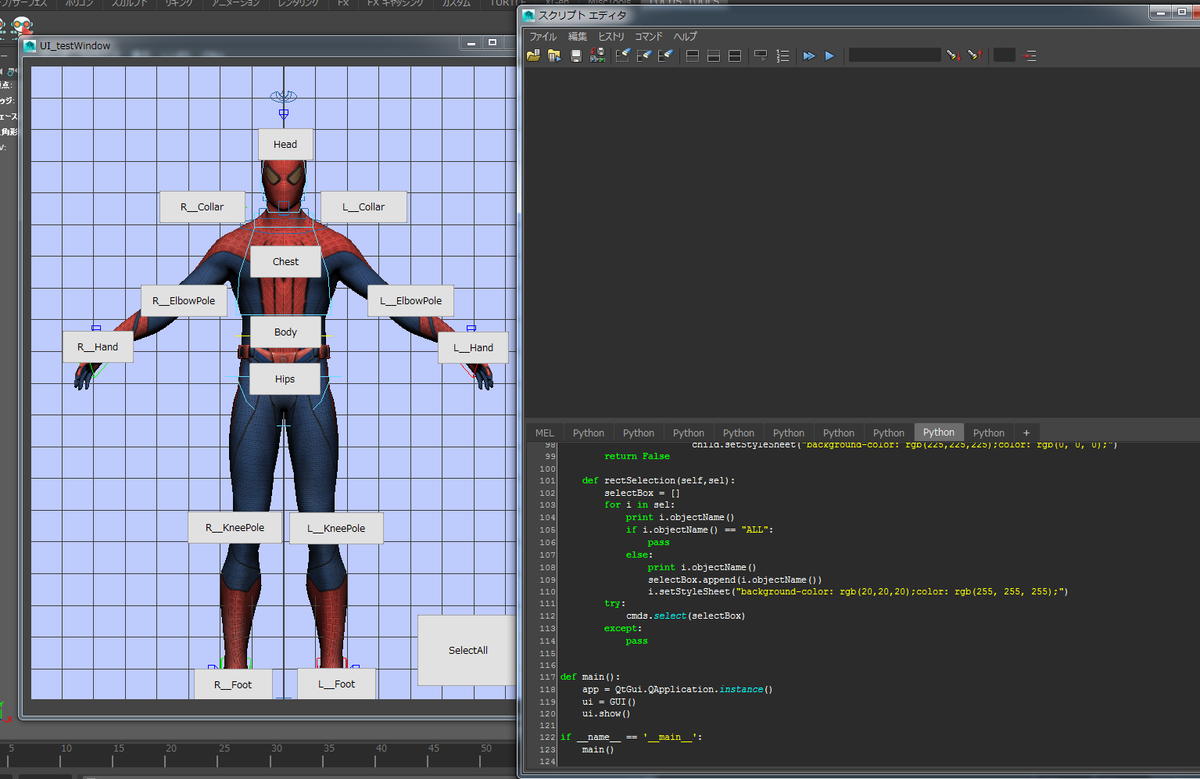
Task: Toggle the Show Both Panes layout icon
Action: (x=734, y=56)
